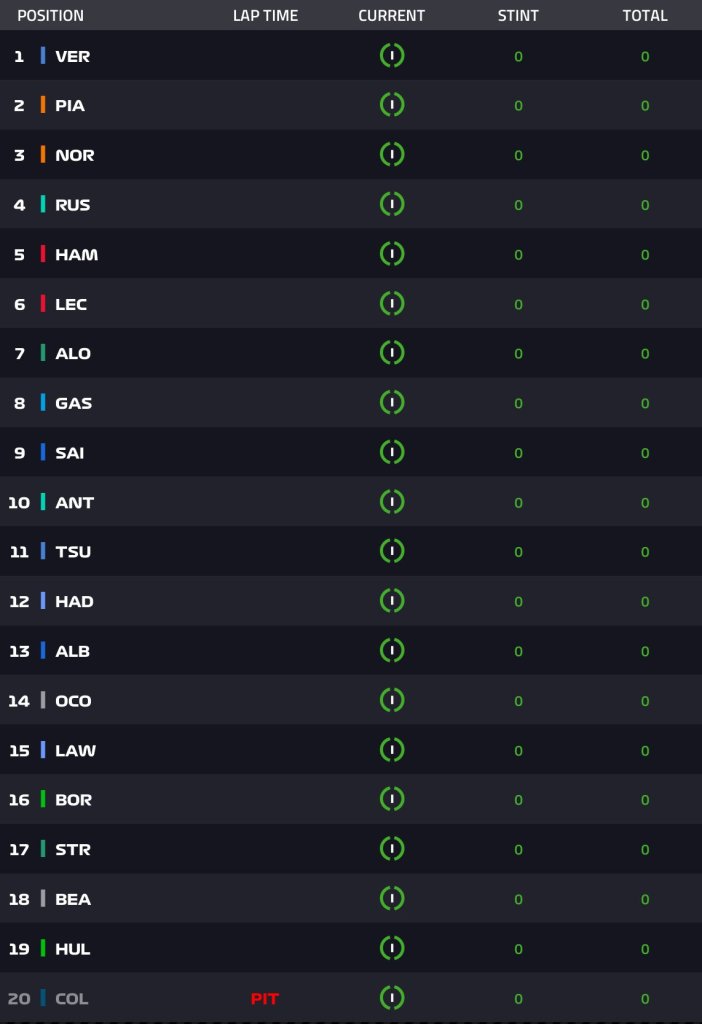The width and height of the screenshot is (702, 1024).
Task: Click COL's current tyre icon
Action: click(x=392, y=997)
